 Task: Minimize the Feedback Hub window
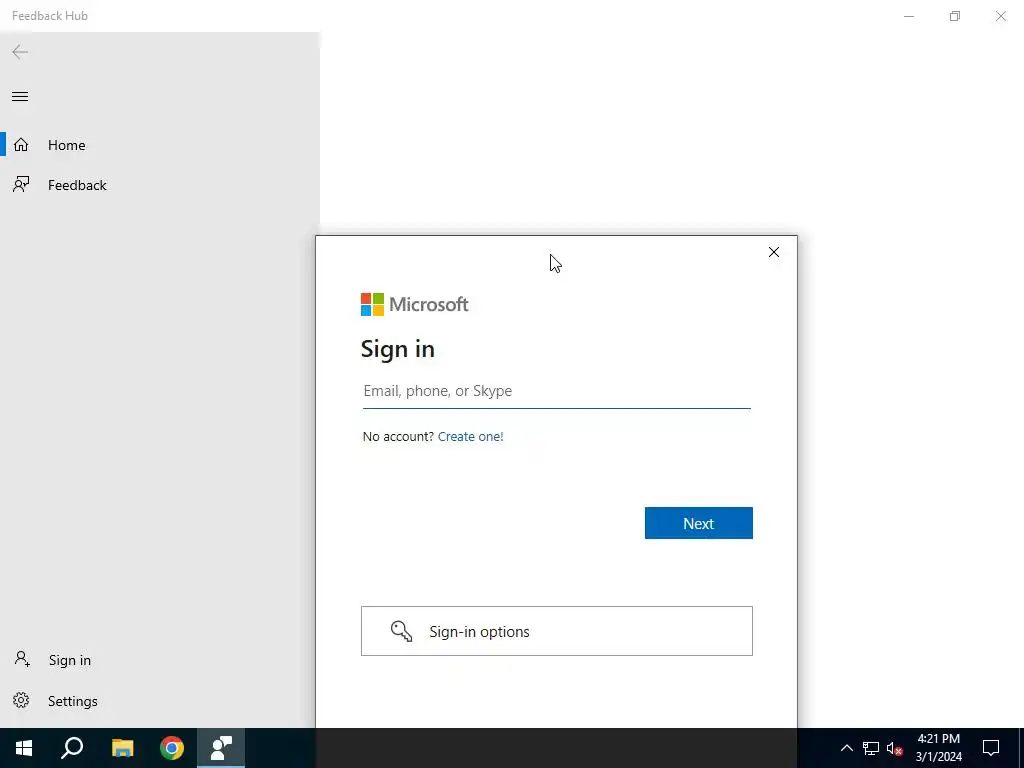(909, 16)
